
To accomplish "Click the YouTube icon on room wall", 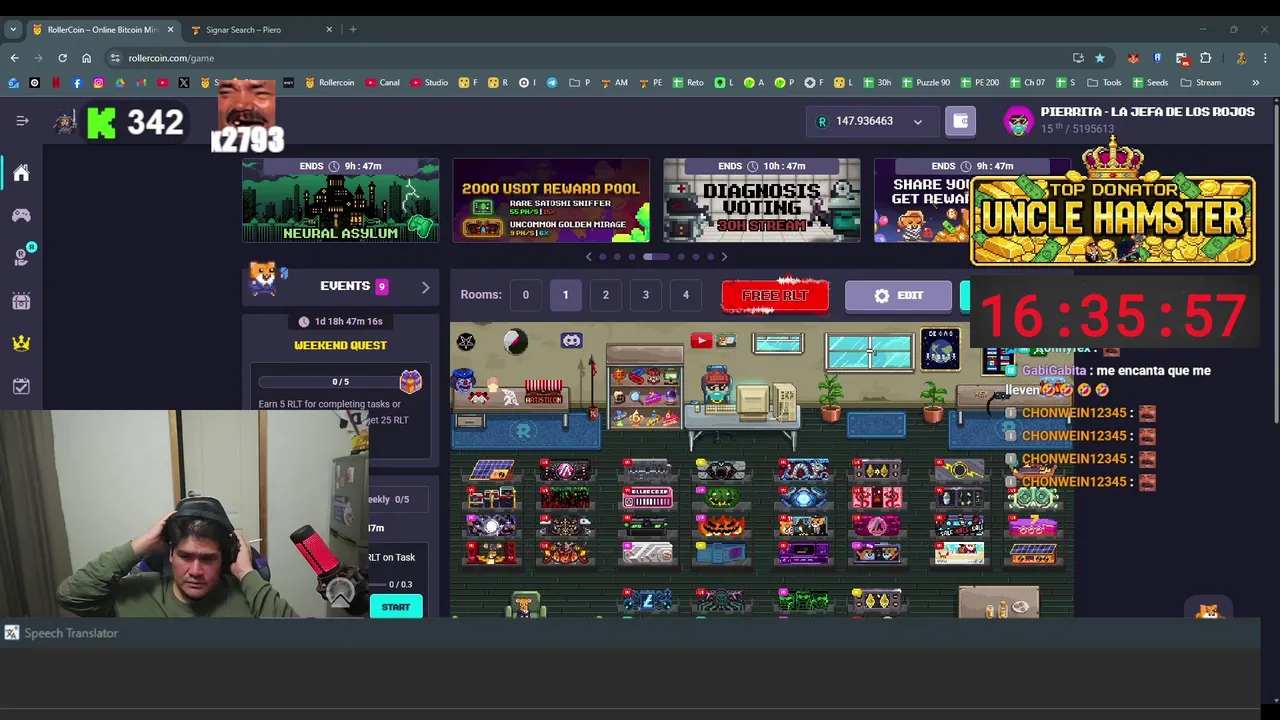I will tap(701, 341).
